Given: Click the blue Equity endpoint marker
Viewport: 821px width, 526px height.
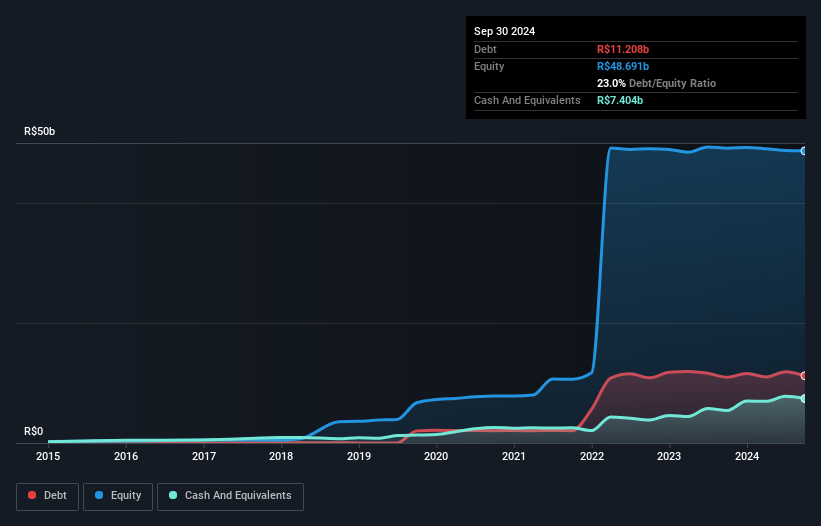Looking at the screenshot, I should (x=804, y=151).
